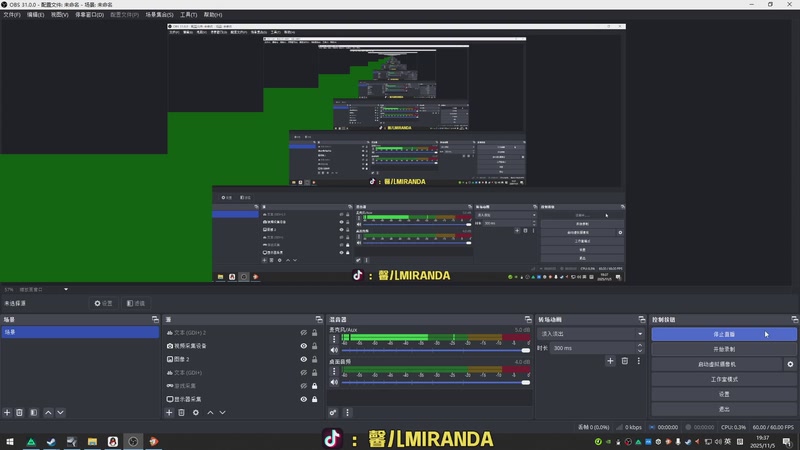Image resolution: width=800 pixels, height=450 pixels.
Task: Click the 300 ms duration field
Action: pyautogui.click(x=593, y=348)
